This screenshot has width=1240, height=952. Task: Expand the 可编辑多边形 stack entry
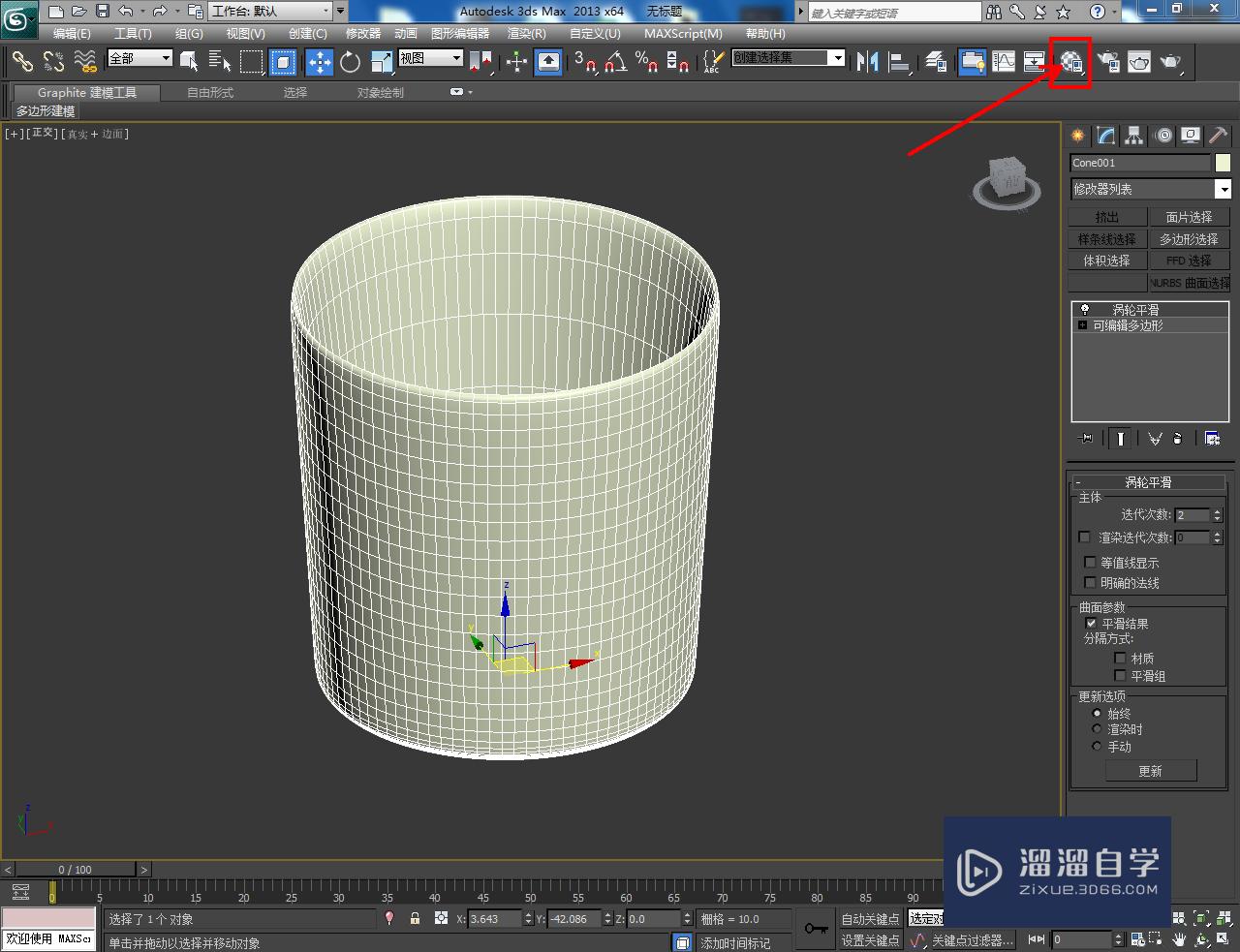pyautogui.click(x=1083, y=325)
